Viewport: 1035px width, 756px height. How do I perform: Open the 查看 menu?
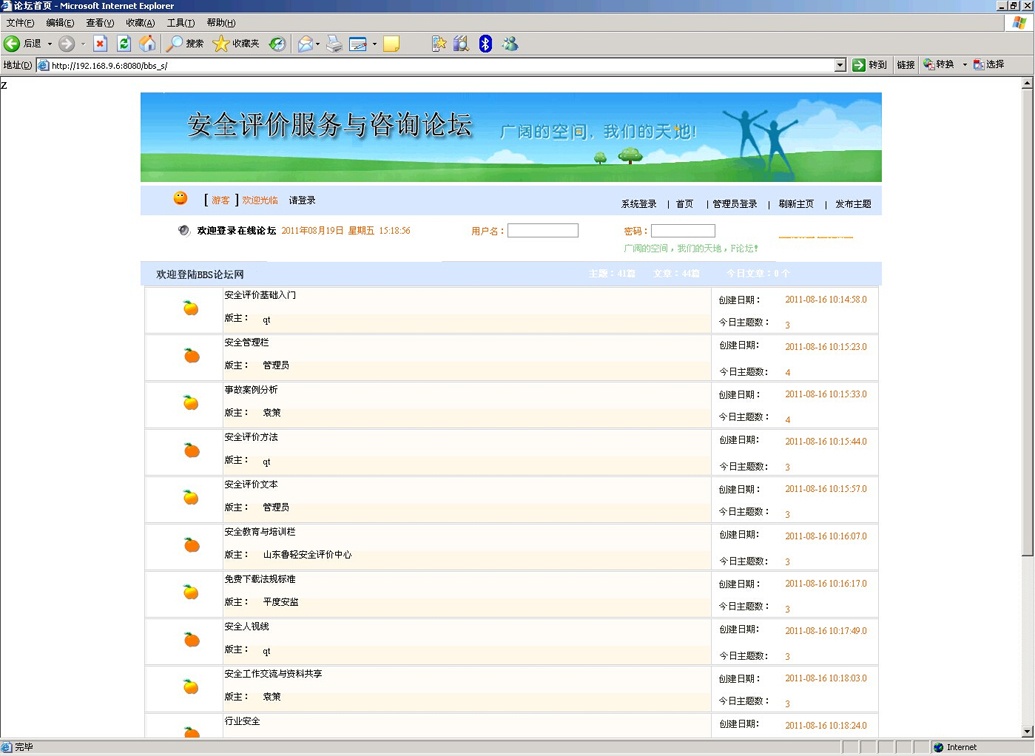(100, 22)
